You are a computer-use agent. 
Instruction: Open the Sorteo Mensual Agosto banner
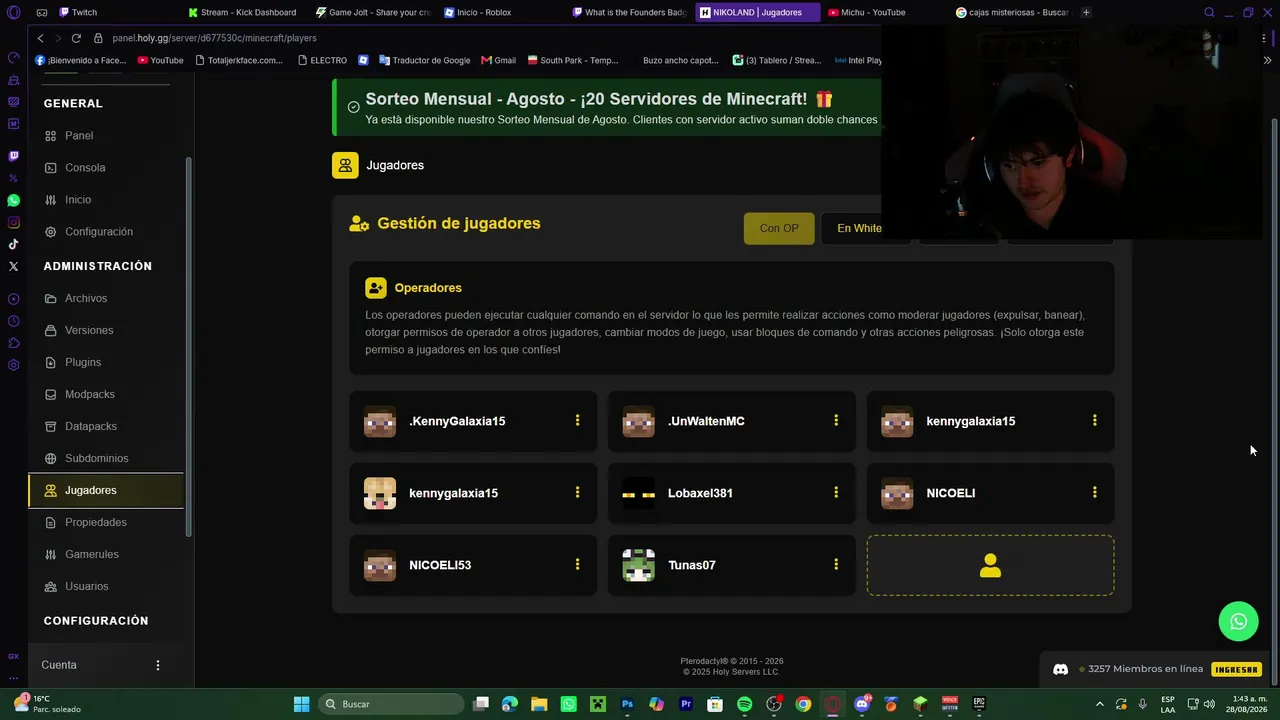pyautogui.click(x=607, y=108)
